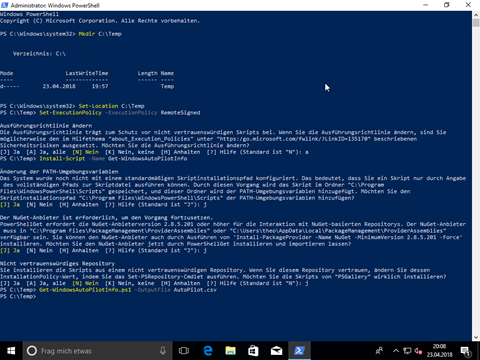Click the 'Ausführungsrichtlinie ändern' heading

click(46, 126)
